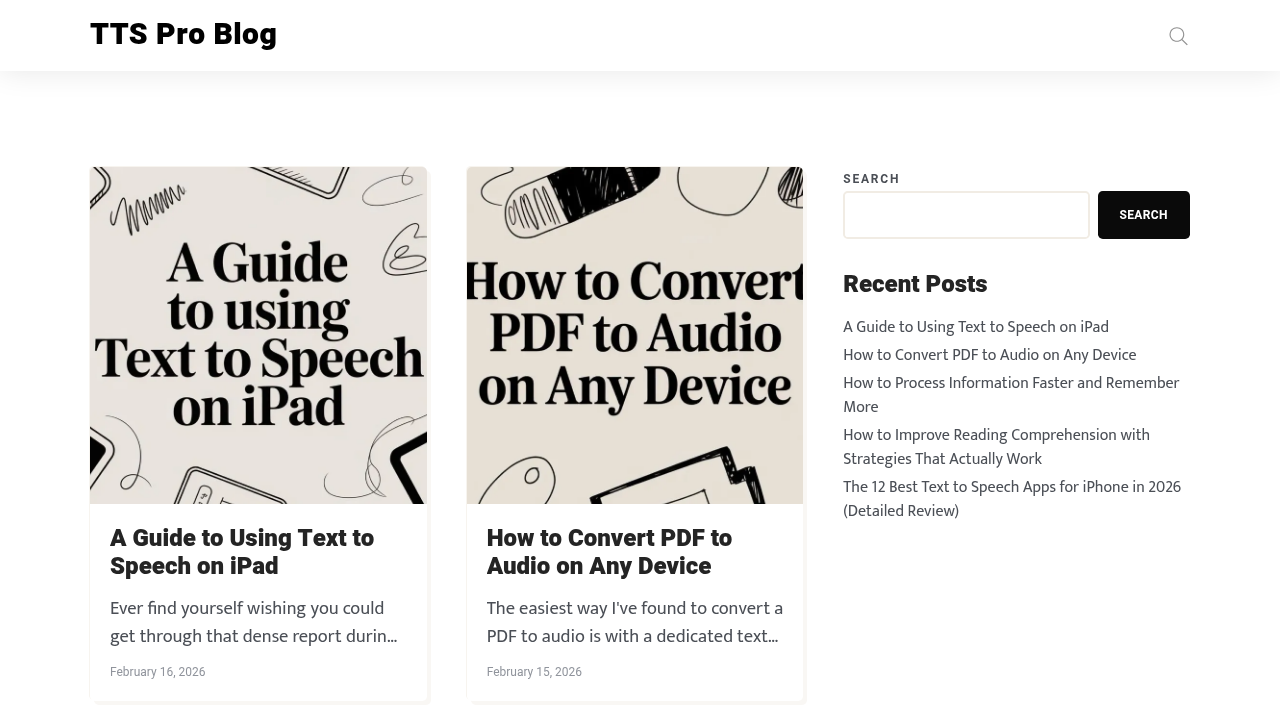The height and width of the screenshot is (720, 1280).
Task: Open the Text to Speech on iPad thumbnail
Action: click(258, 335)
